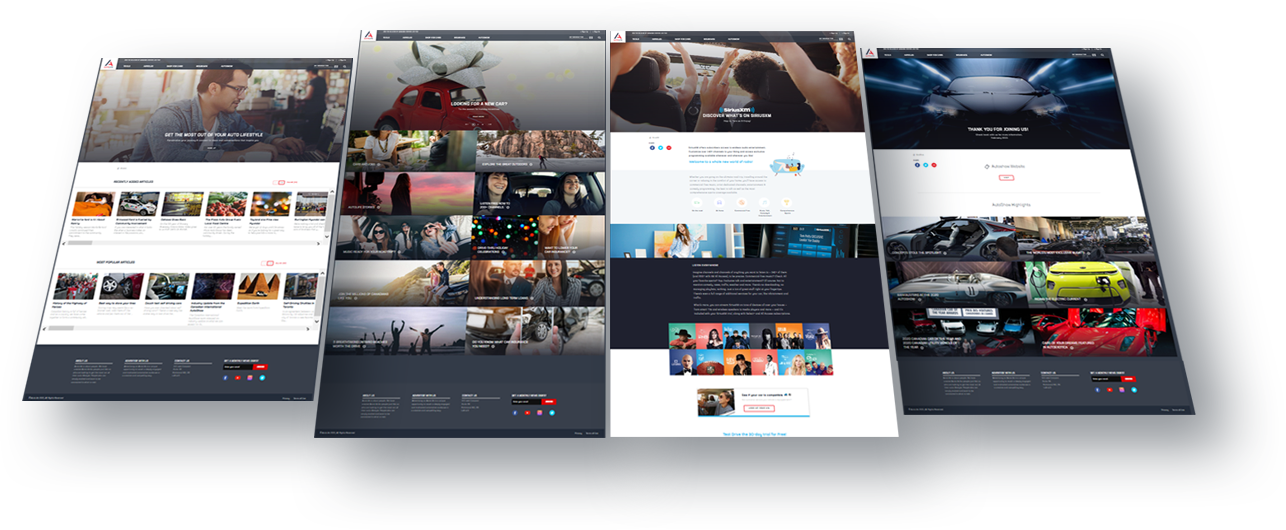Open Test Drive the 30 day trial link
1286x530 pixels.
756,434
